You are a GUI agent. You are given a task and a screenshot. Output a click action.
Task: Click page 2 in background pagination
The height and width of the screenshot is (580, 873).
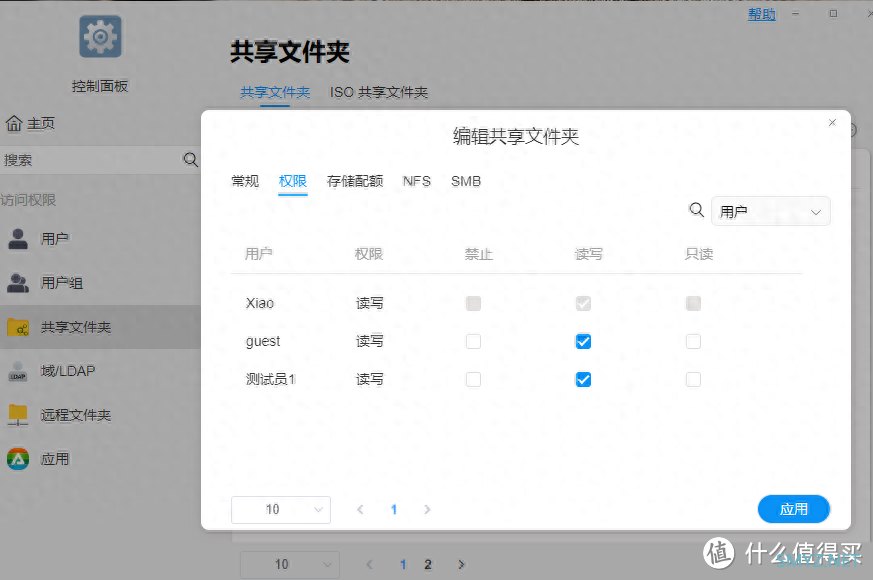pos(428,564)
